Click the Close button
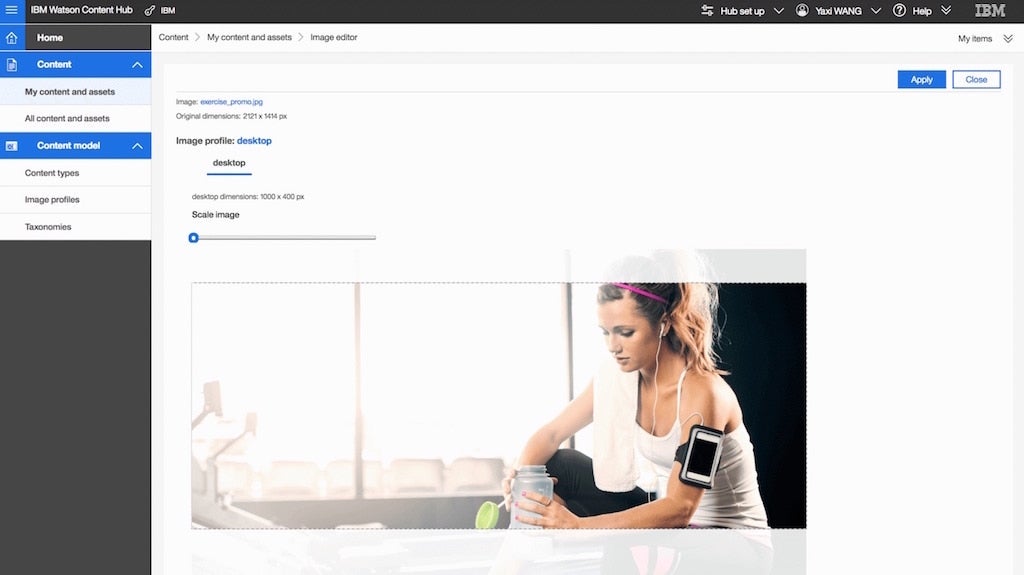Viewport: 1024px width, 575px height. click(x=976, y=79)
